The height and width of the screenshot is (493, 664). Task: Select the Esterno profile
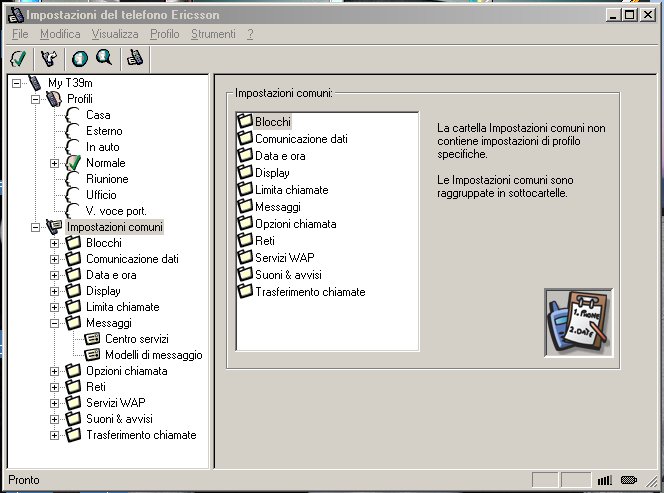click(x=104, y=131)
